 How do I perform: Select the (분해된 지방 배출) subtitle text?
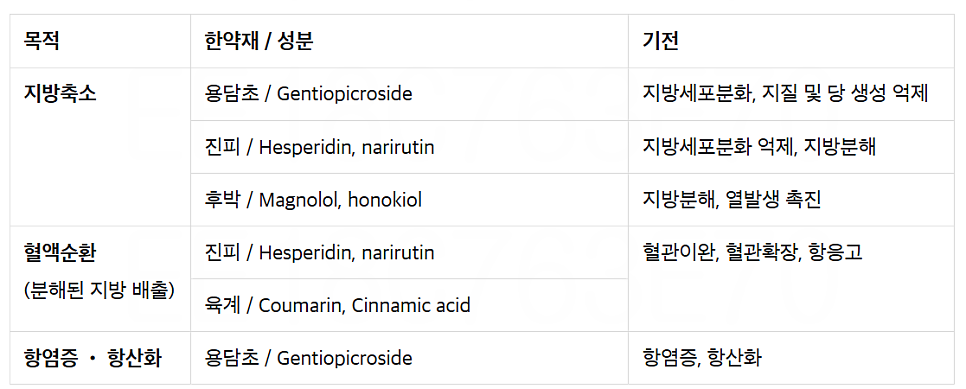[99, 290]
